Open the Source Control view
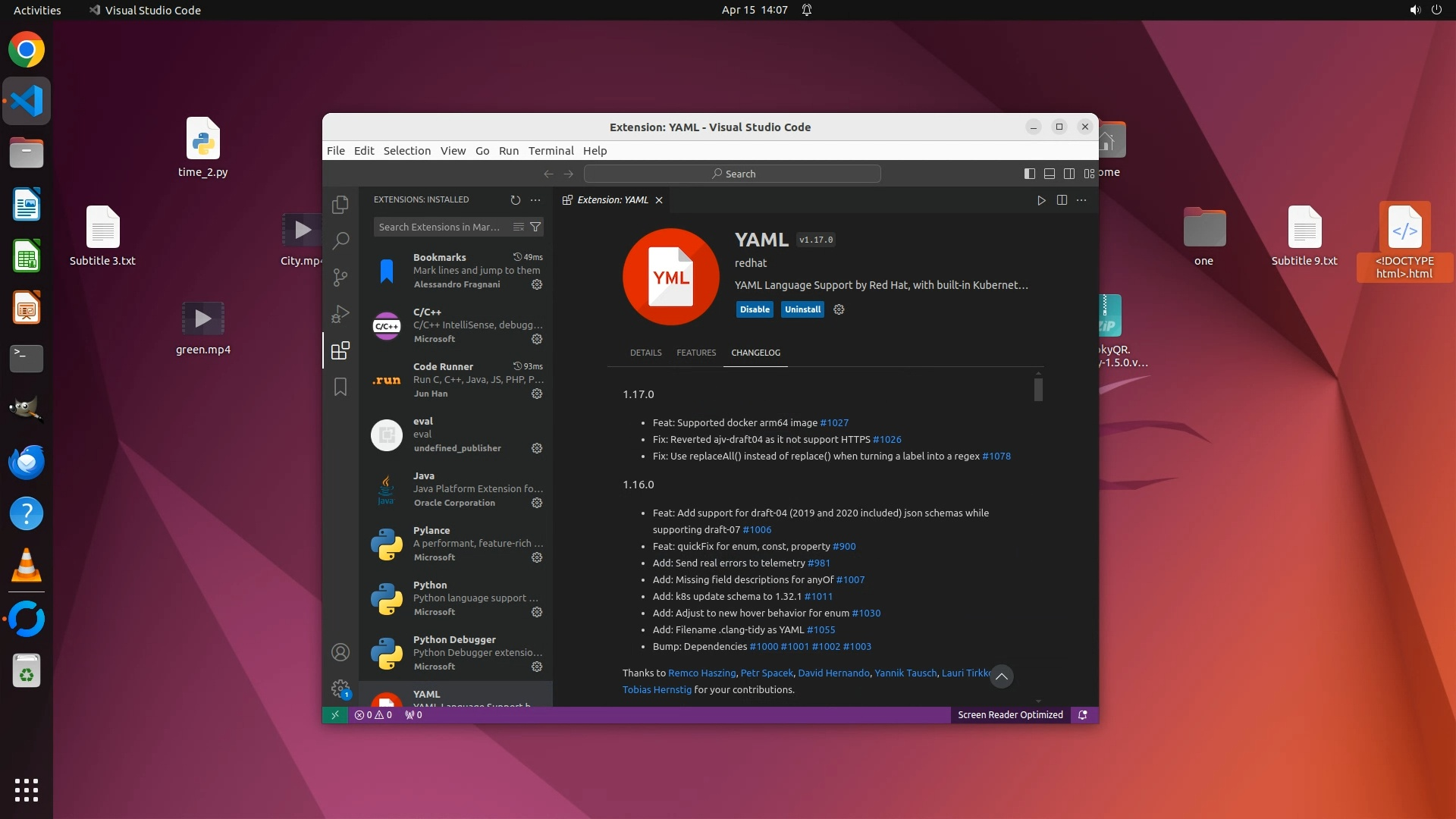The image size is (1456, 819). click(x=340, y=278)
